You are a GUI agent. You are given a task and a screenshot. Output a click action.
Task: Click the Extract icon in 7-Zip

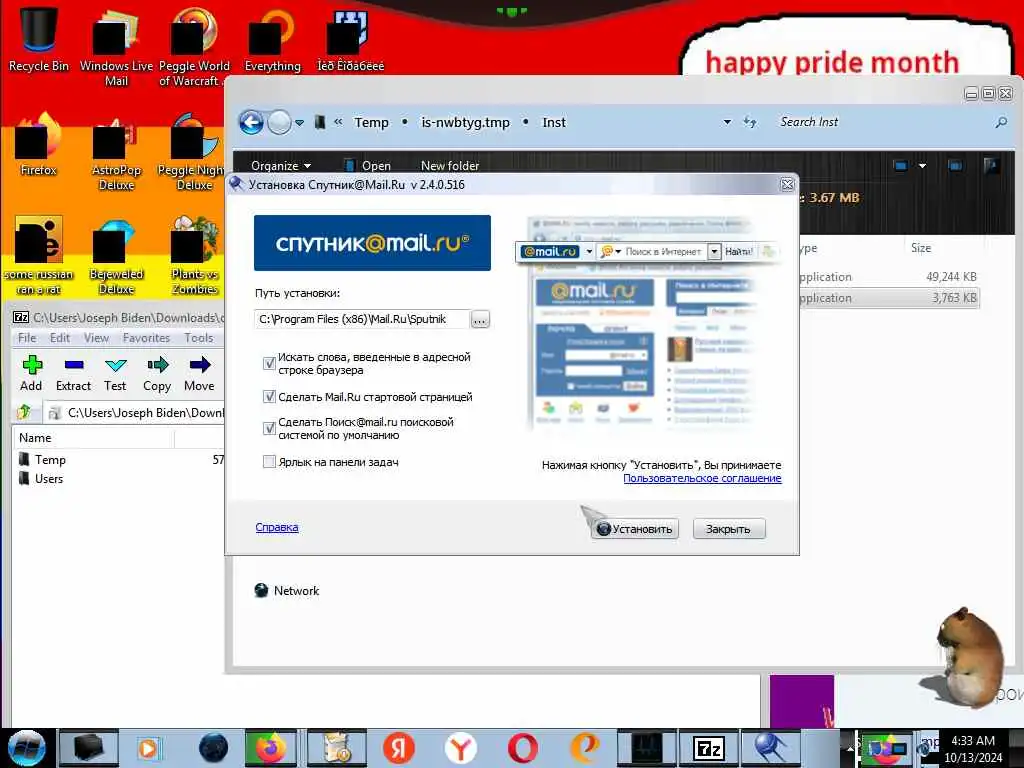(x=73, y=373)
